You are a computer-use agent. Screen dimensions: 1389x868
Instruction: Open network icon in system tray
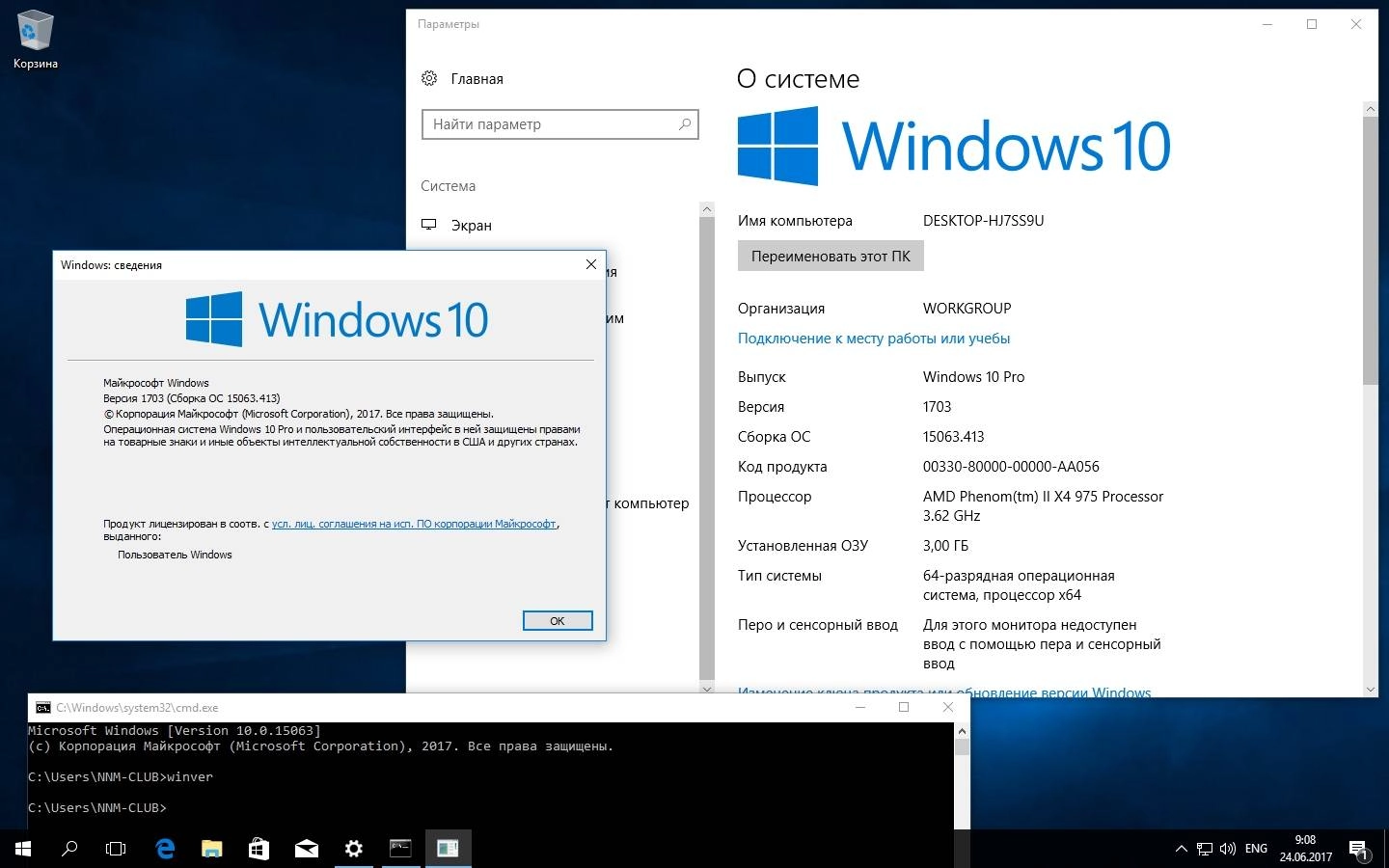click(x=1205, y=850)
